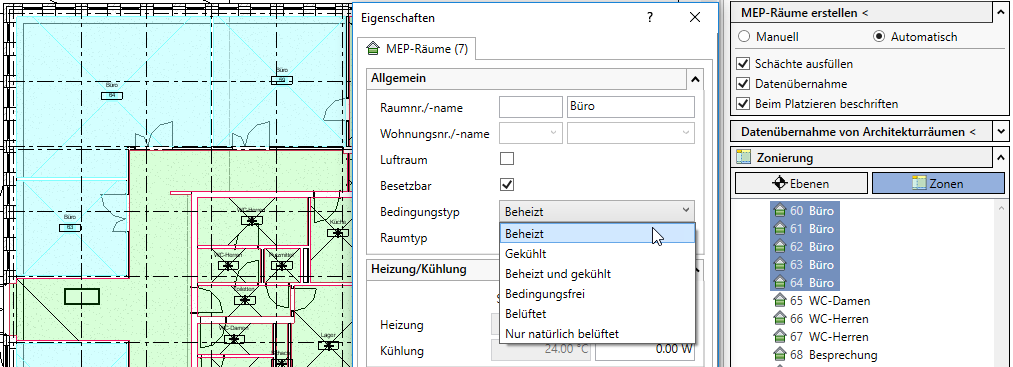
Task: Switch to the MEP-Räume (7) tab
Action: click(x=417, y=48)
